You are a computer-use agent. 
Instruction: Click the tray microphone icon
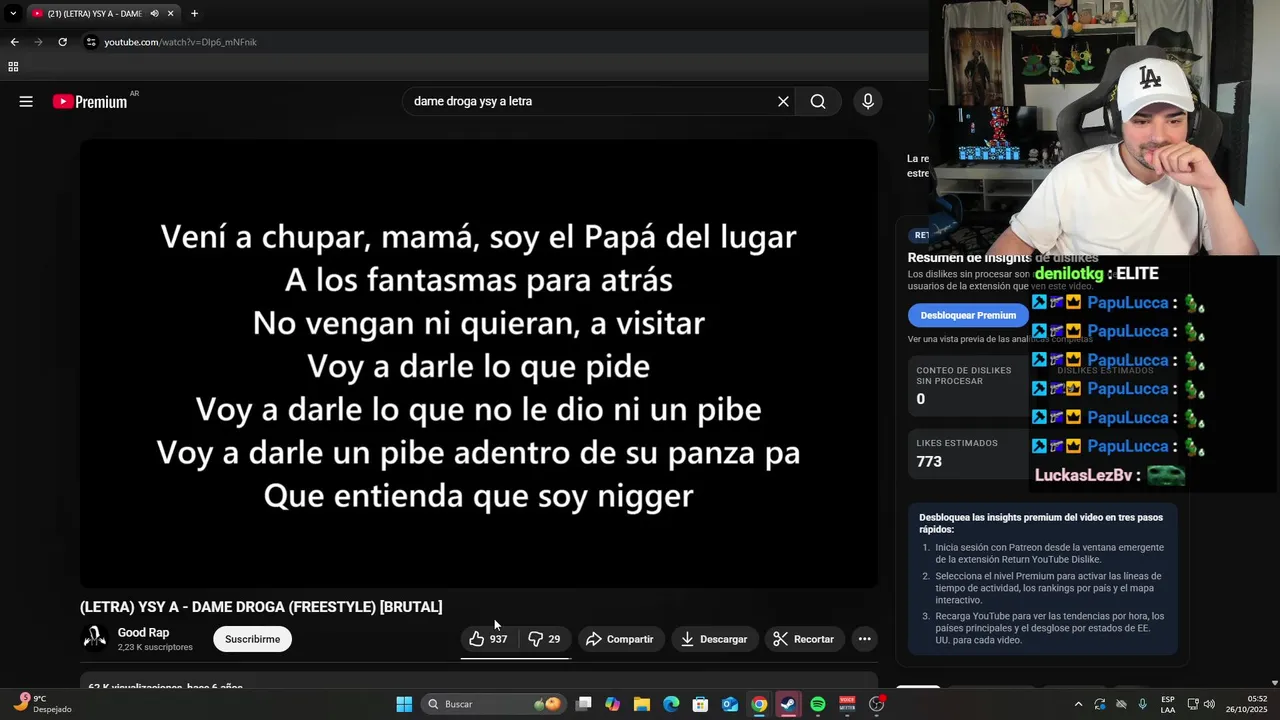point(1142,704)
